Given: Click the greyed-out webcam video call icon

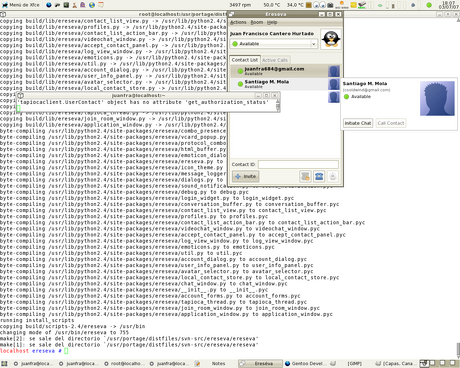Looking at the screenshot, I should coord(333,176).
